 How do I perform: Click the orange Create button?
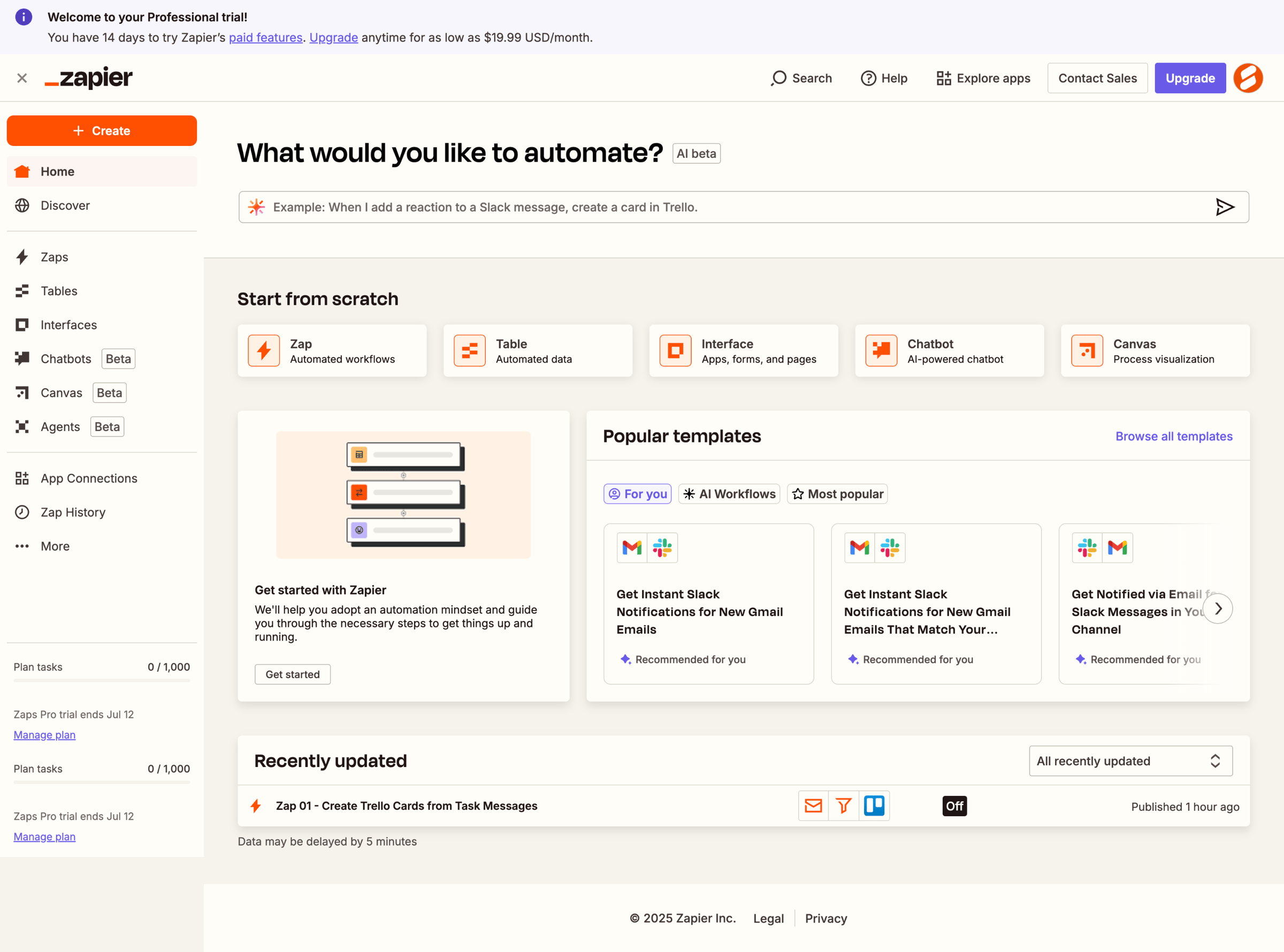pos(102,131)
